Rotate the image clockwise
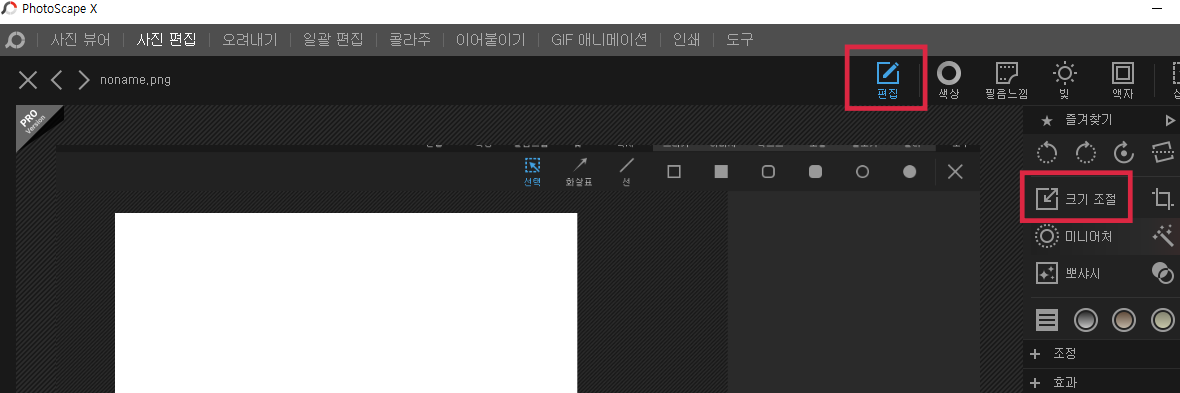The width and height of the screenshot is (1180, 393). pyautogui.click(x=1085, y=153)
